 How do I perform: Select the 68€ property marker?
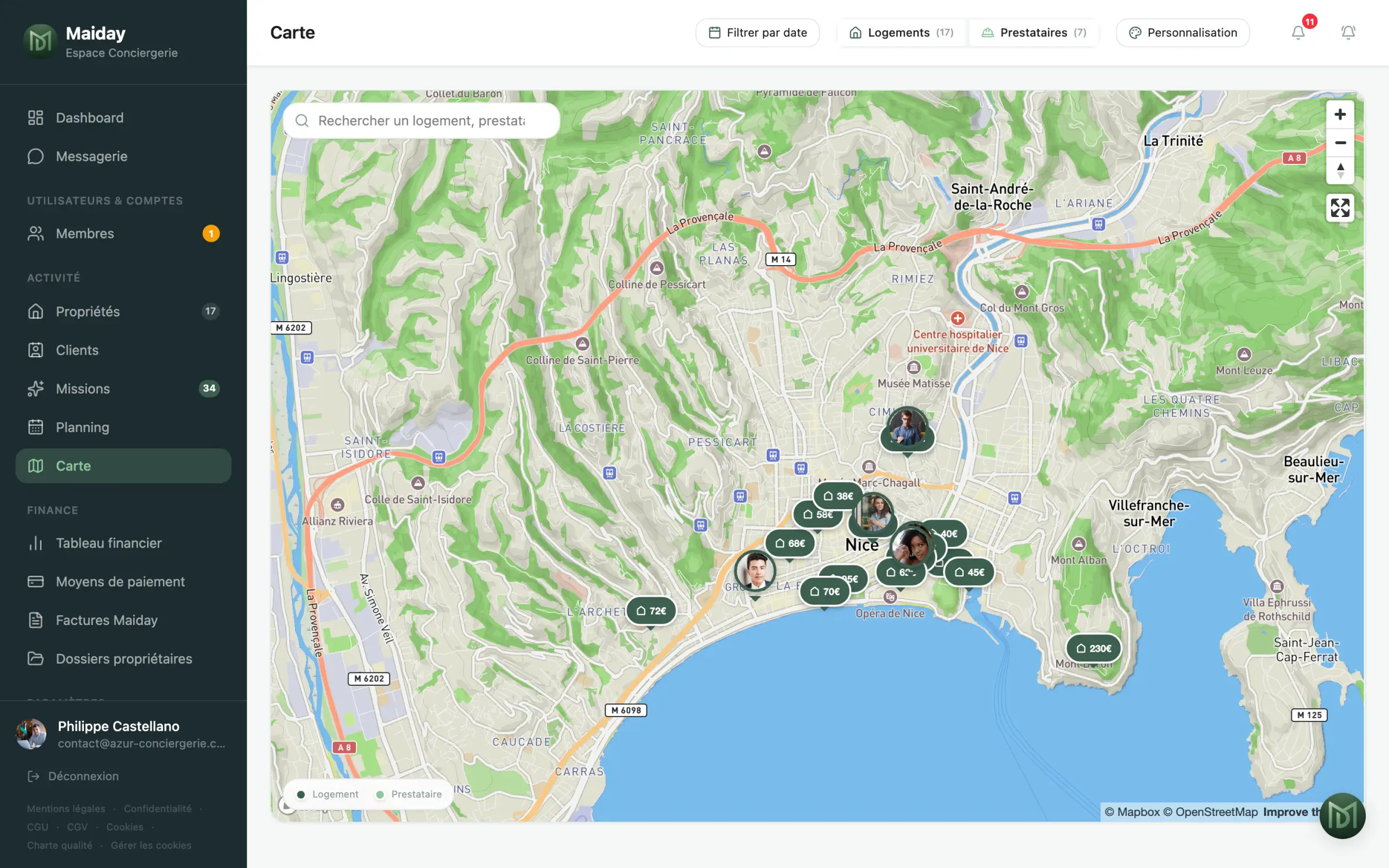(x=790, y=543)
